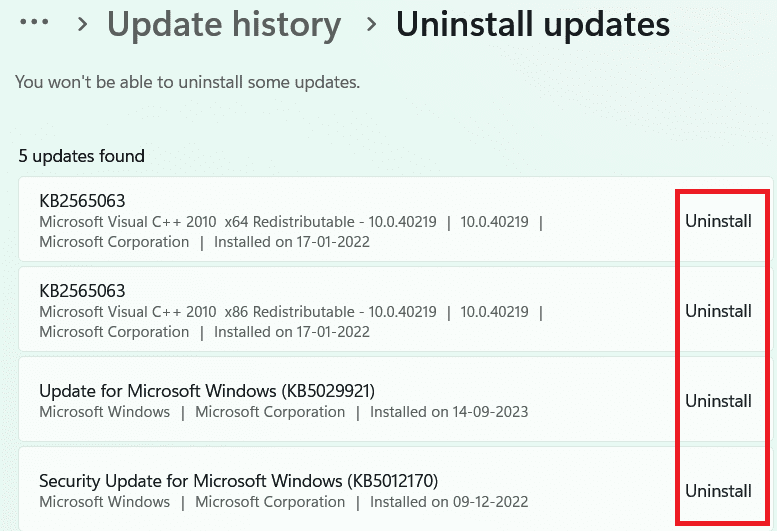Select Update for Microsoft Windows (KB5029921) title

[x=207, y=390]
